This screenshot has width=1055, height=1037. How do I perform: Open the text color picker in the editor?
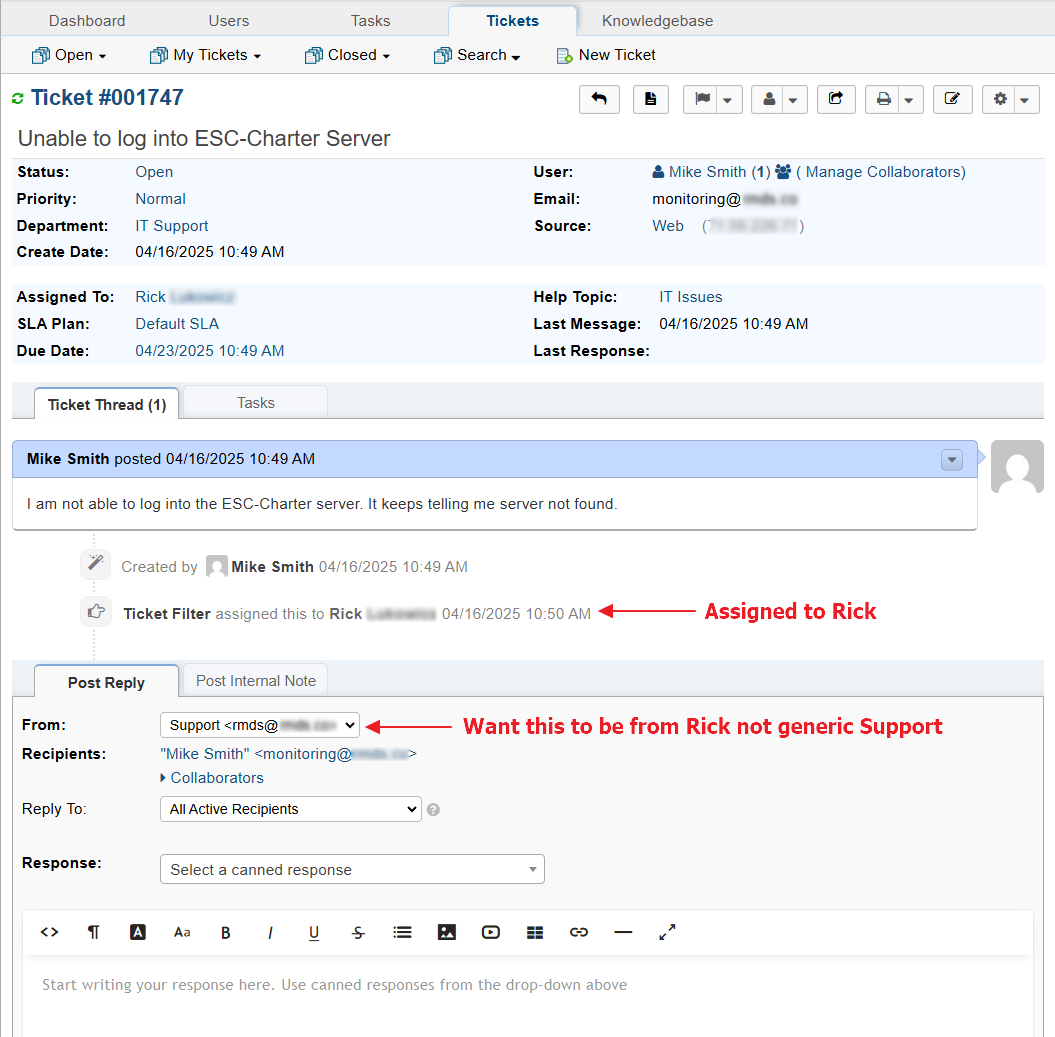[138, 932]
